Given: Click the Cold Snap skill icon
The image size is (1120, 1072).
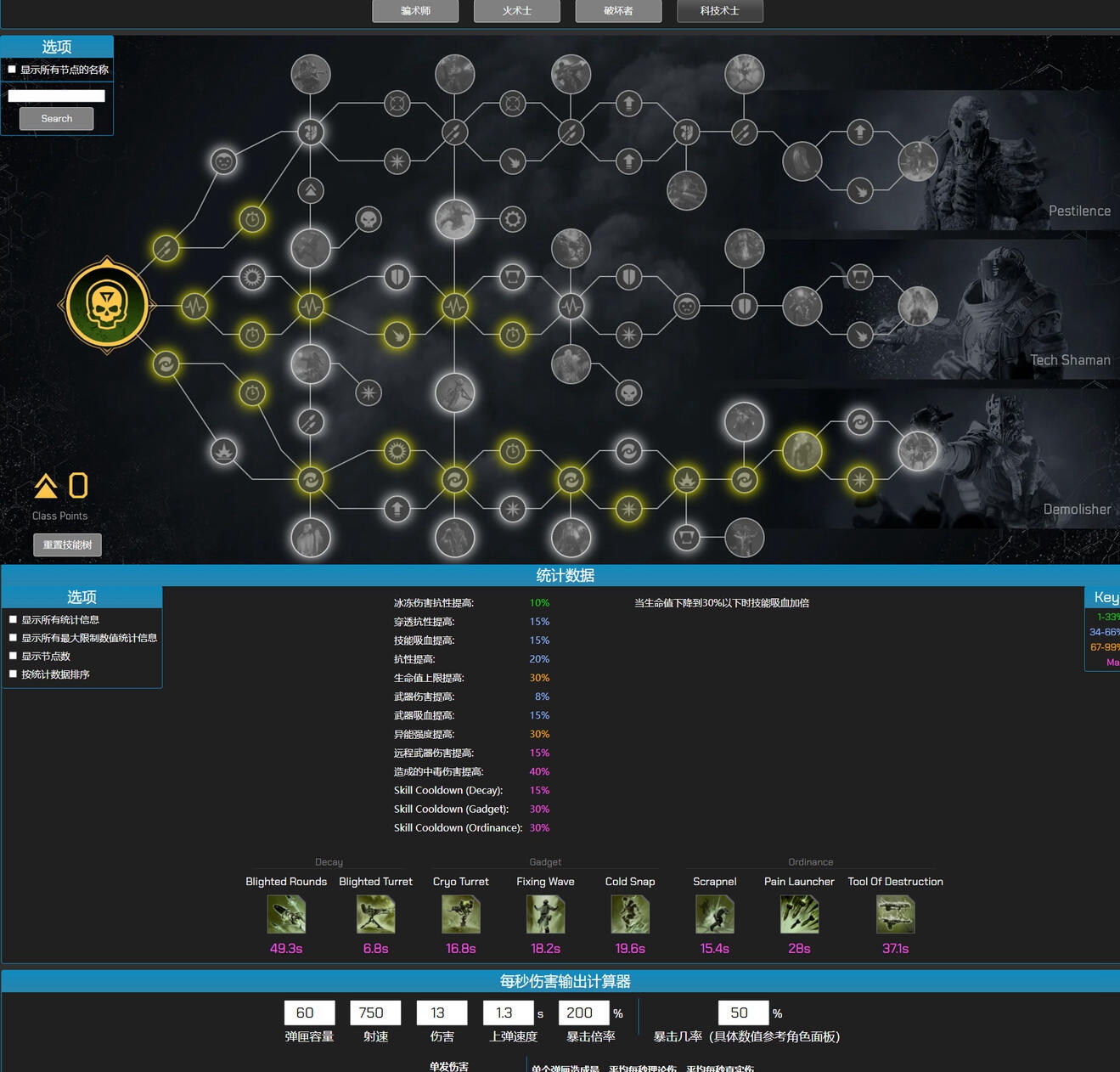Looking at the screenshot, I should (x=630, y=915).
